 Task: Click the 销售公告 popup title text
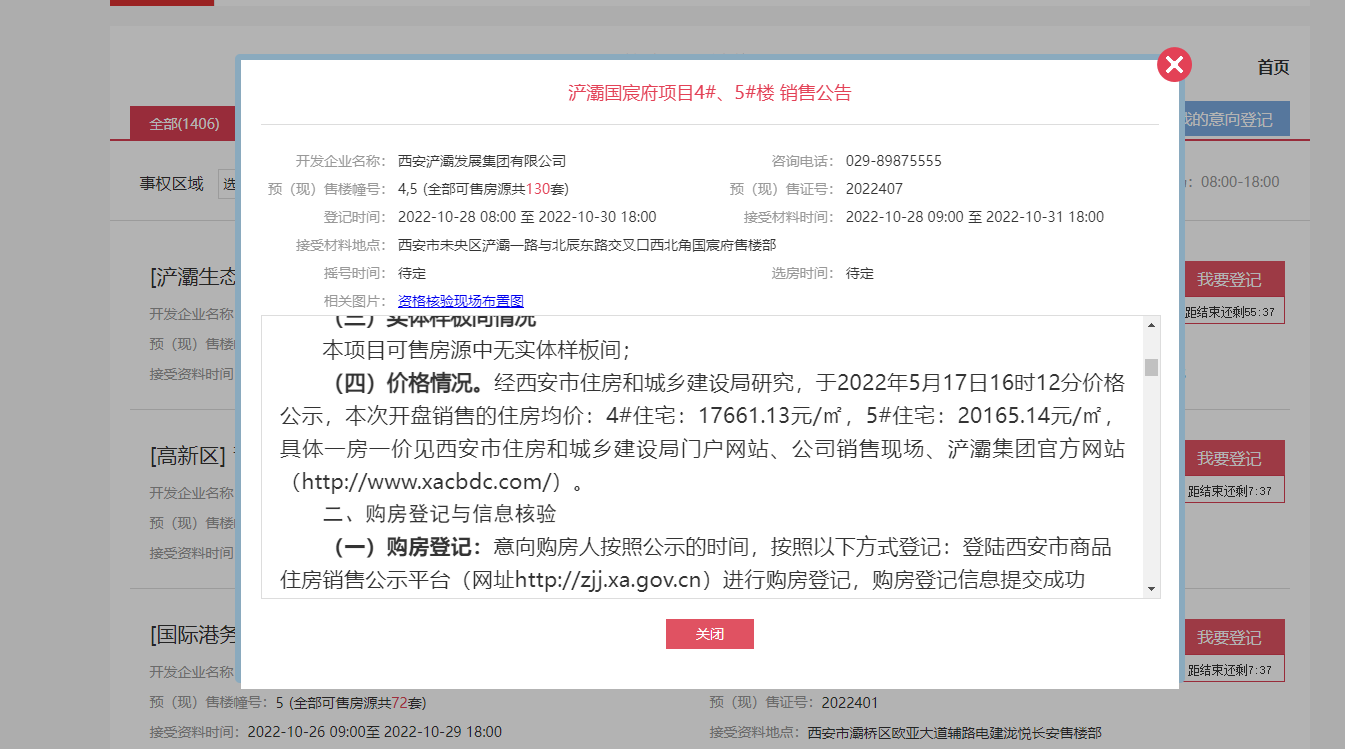[709, 93]
